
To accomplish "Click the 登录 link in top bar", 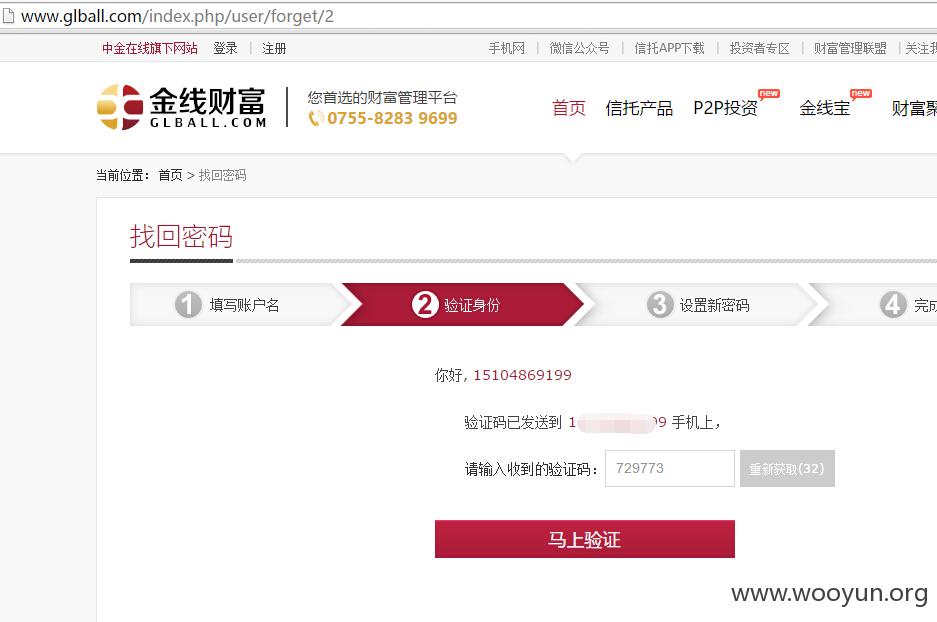I will pyautogui.click(x=225, y=48).
